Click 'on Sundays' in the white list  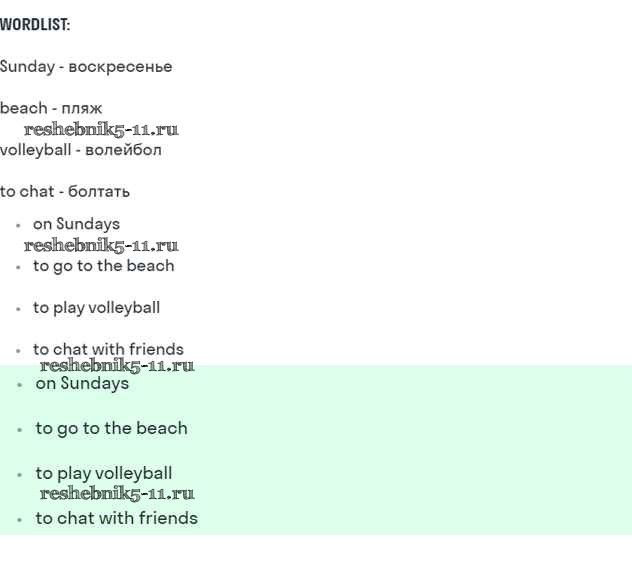point(76,224)
